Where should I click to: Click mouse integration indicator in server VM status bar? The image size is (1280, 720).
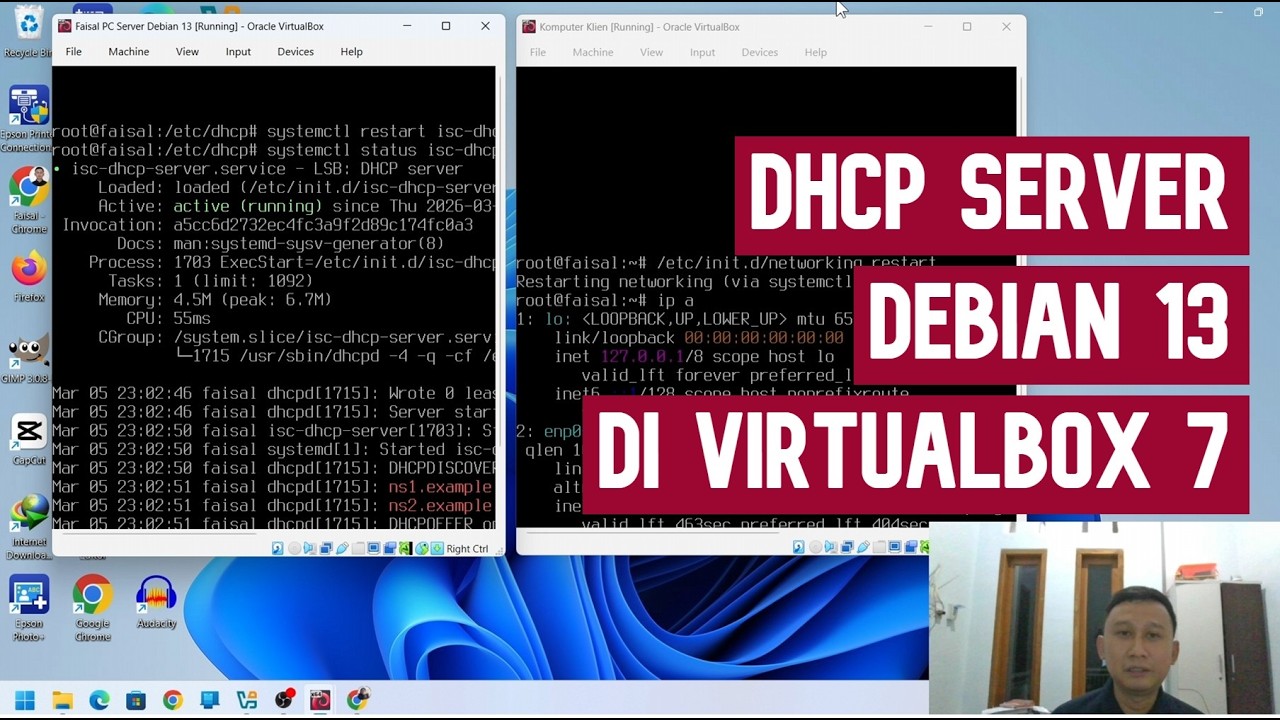click(422, 548)
